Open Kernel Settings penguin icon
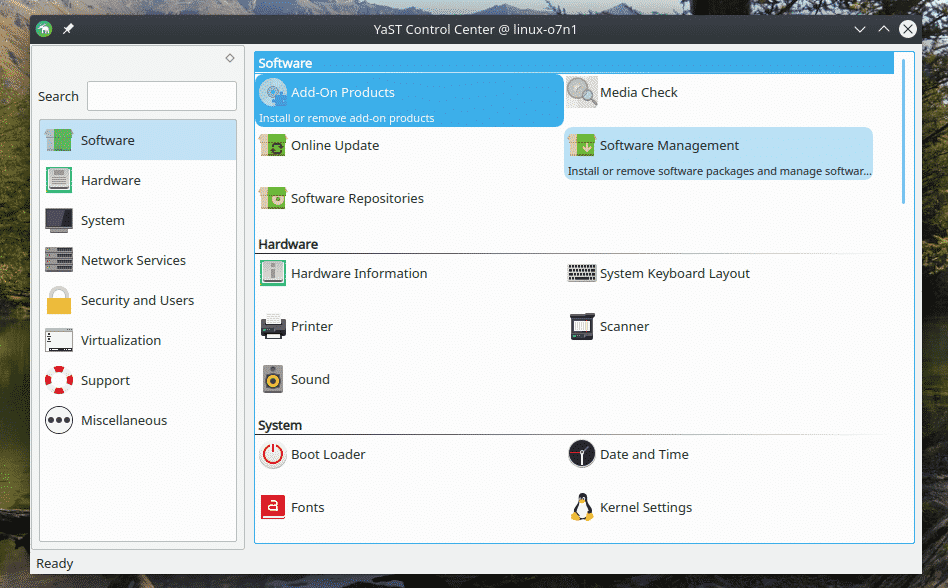Image resolution: width=948 pixels, height=588 pixels. (582, 508)
